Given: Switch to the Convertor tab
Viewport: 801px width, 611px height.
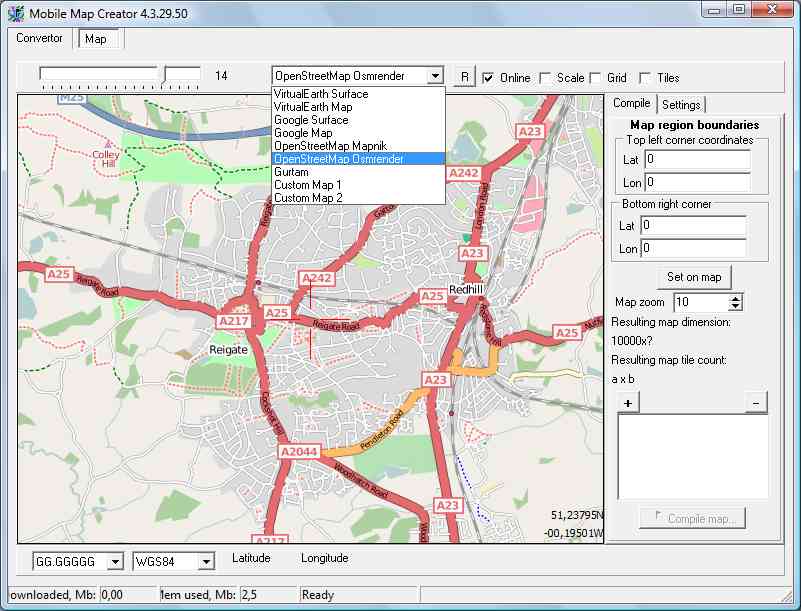Looking at the screenshot, I should [x=40, y=38].
